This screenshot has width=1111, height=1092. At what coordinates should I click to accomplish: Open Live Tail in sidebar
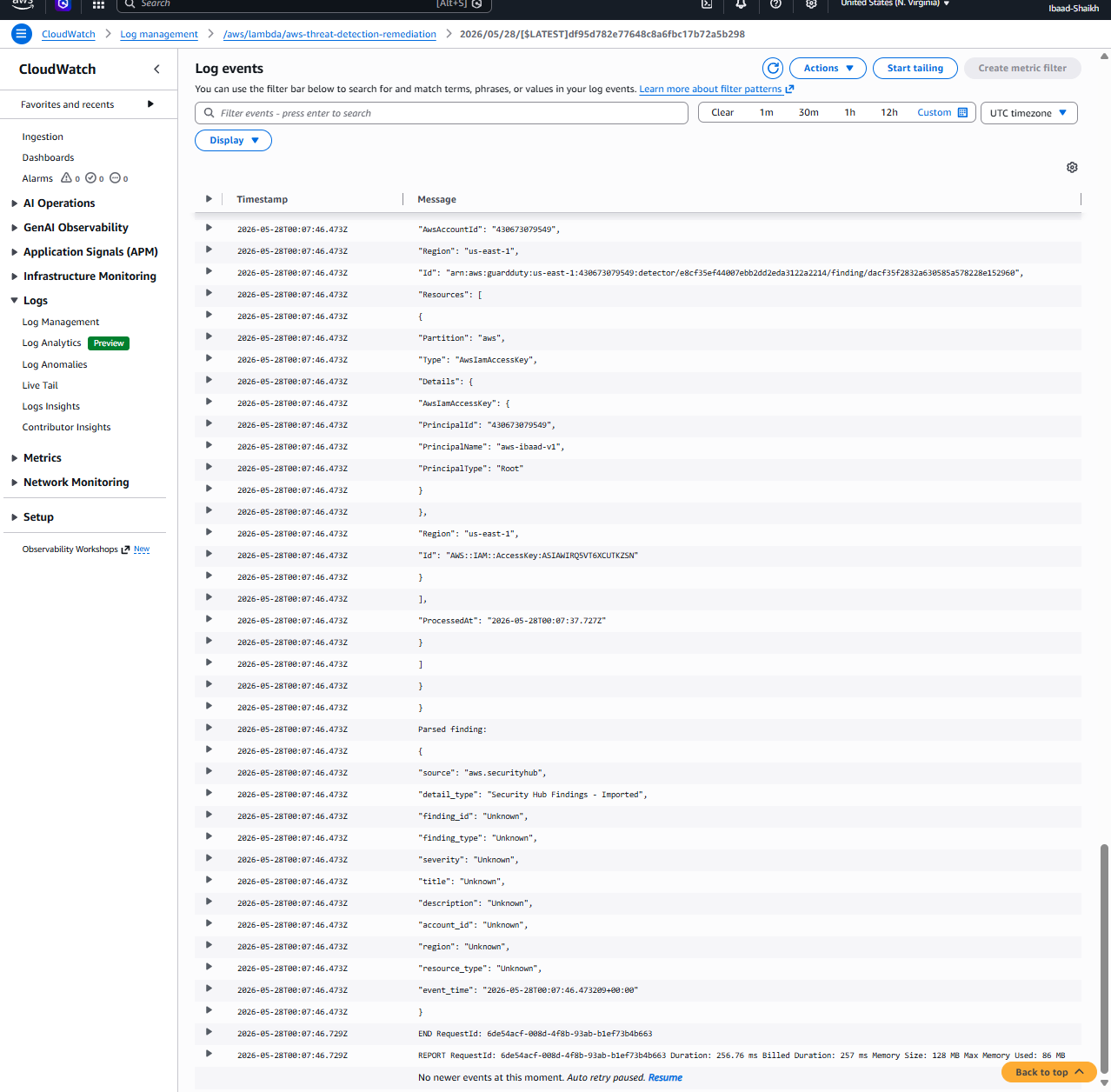click(40, 385)
